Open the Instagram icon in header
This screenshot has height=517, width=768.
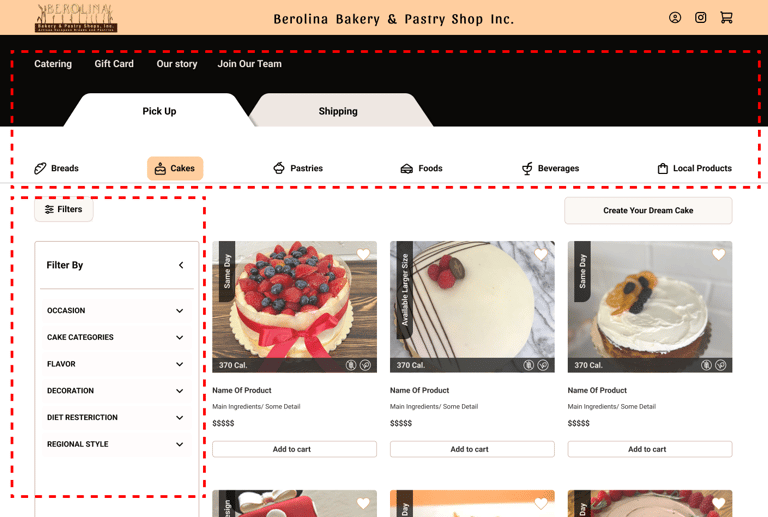pyautogui.click(x=700, y=18)
